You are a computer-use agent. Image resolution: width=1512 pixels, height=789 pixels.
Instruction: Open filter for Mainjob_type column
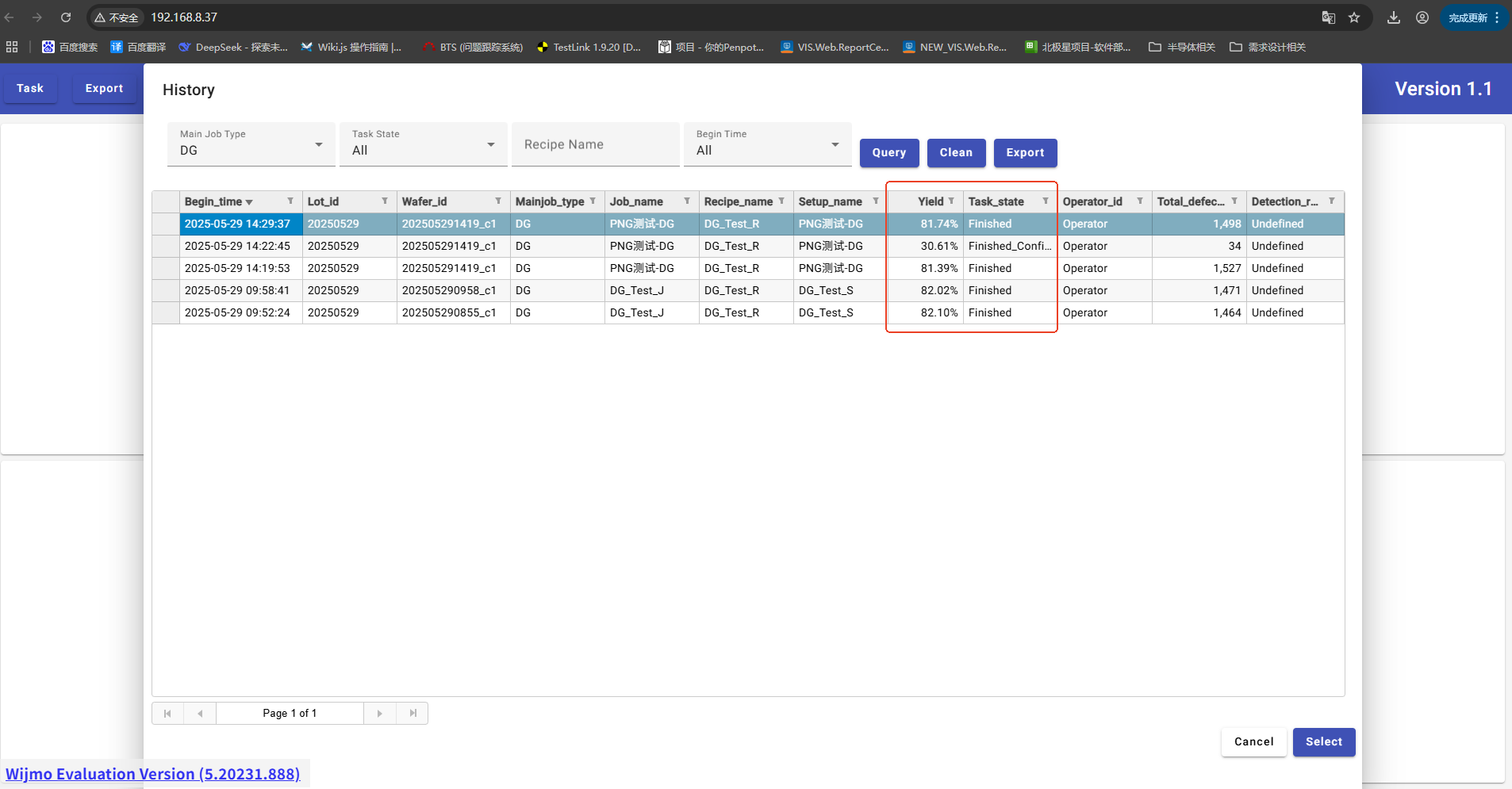593,201
